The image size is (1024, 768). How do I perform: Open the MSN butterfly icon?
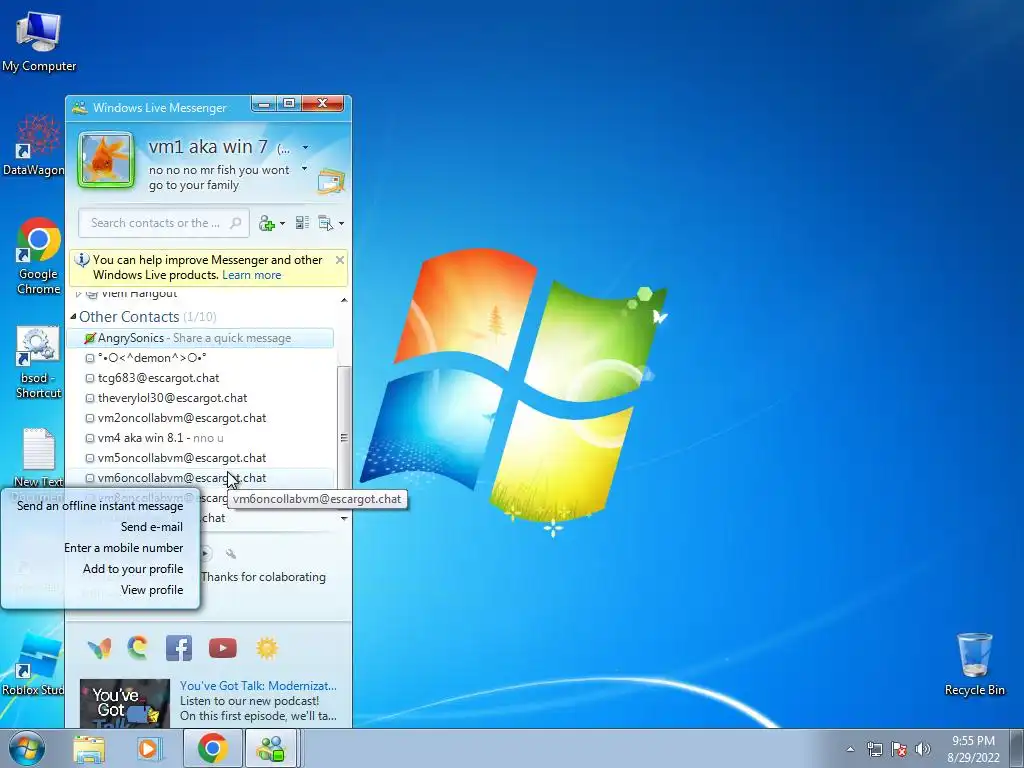pos(99,648)
